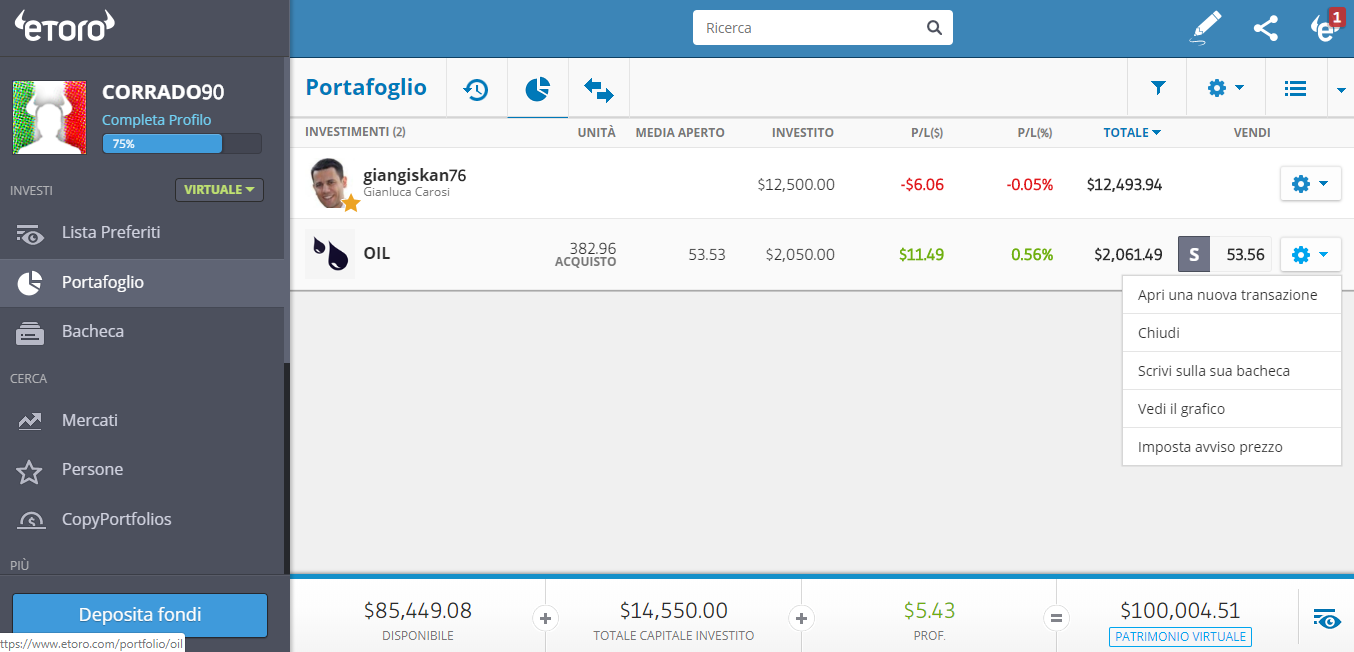This screenshot has height=652, width=1354.
Task: Open the Completa Profilo link
Action: point(157,120)
